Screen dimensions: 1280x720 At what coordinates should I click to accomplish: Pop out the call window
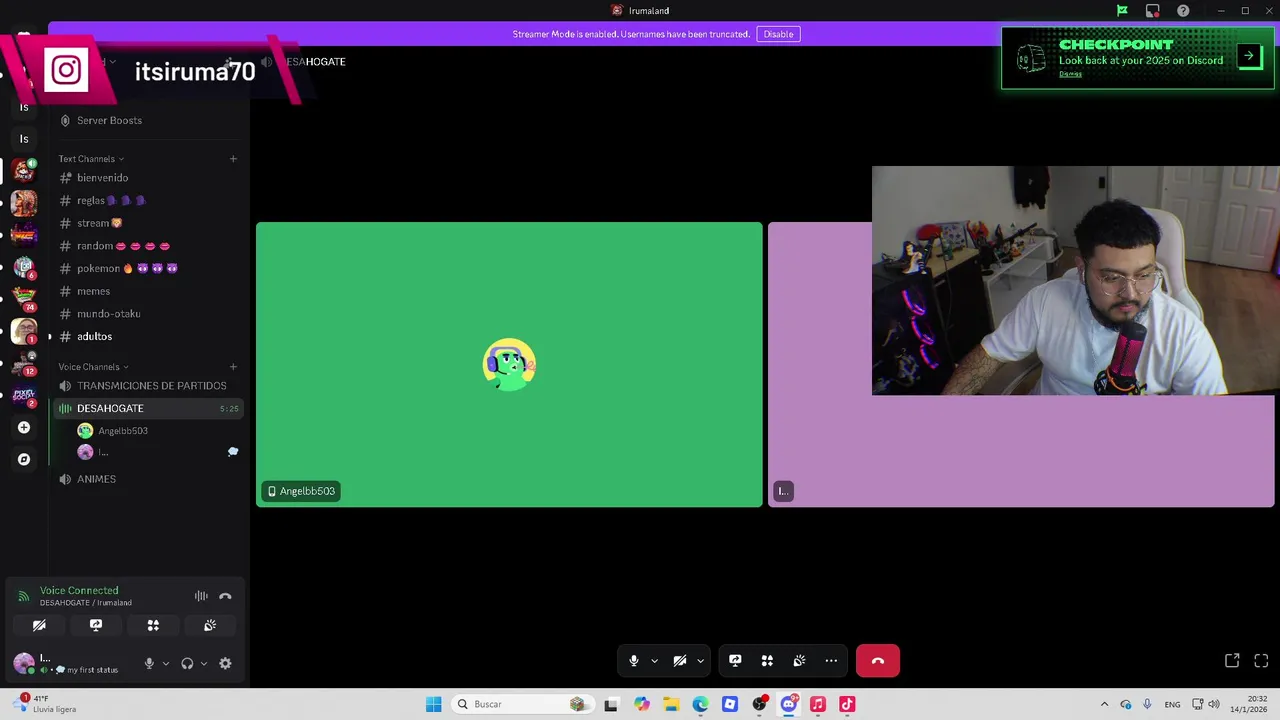click(1232, 661)
